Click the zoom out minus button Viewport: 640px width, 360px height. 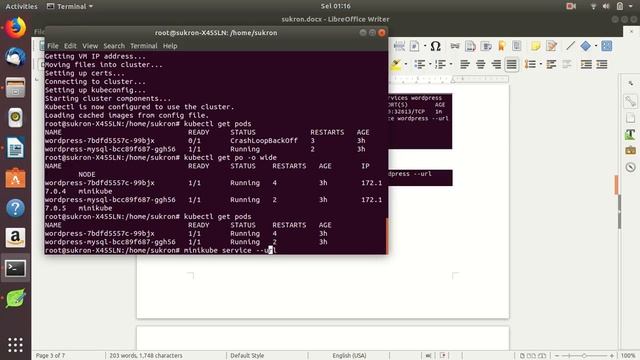click(x=557, y=356)
